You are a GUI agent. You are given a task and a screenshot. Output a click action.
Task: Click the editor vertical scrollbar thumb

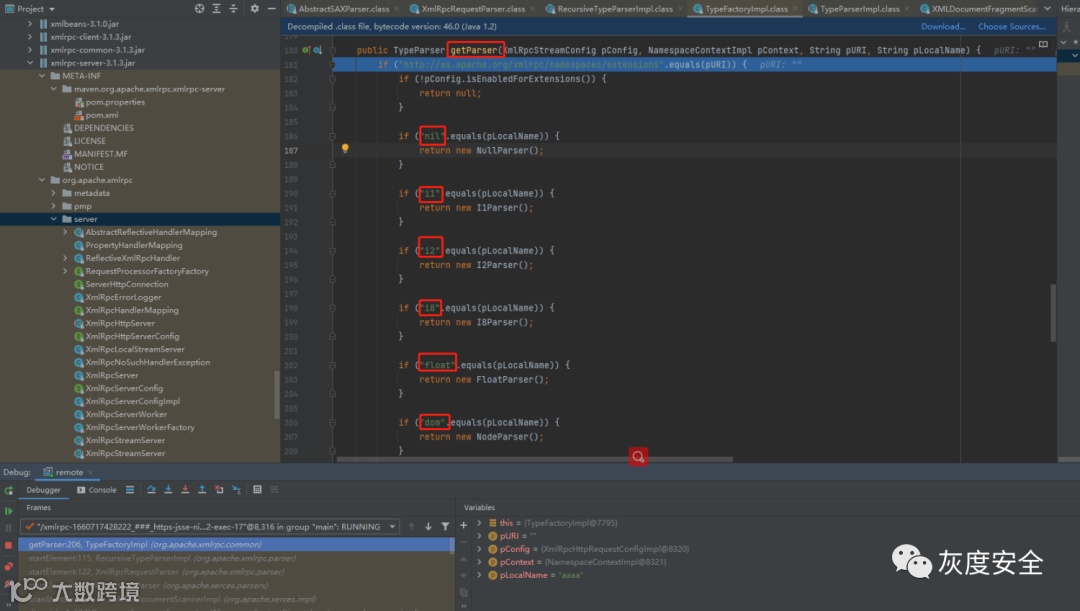1052,312
